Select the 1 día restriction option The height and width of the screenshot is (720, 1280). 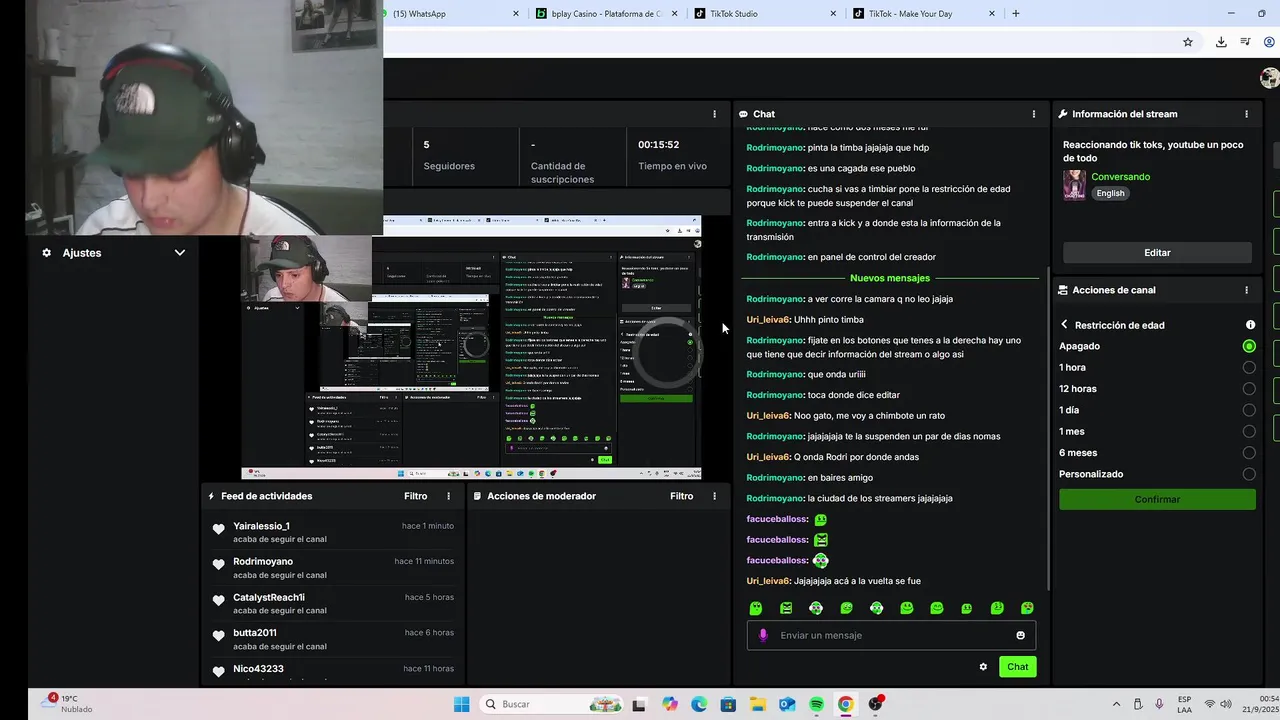[x=1249, y=410]
